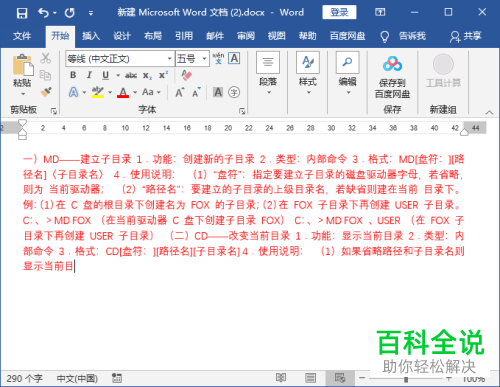Image resolution: width=500 pixels, height=387 pixels.
Task: Click the character border A icon
Action: 234,58
